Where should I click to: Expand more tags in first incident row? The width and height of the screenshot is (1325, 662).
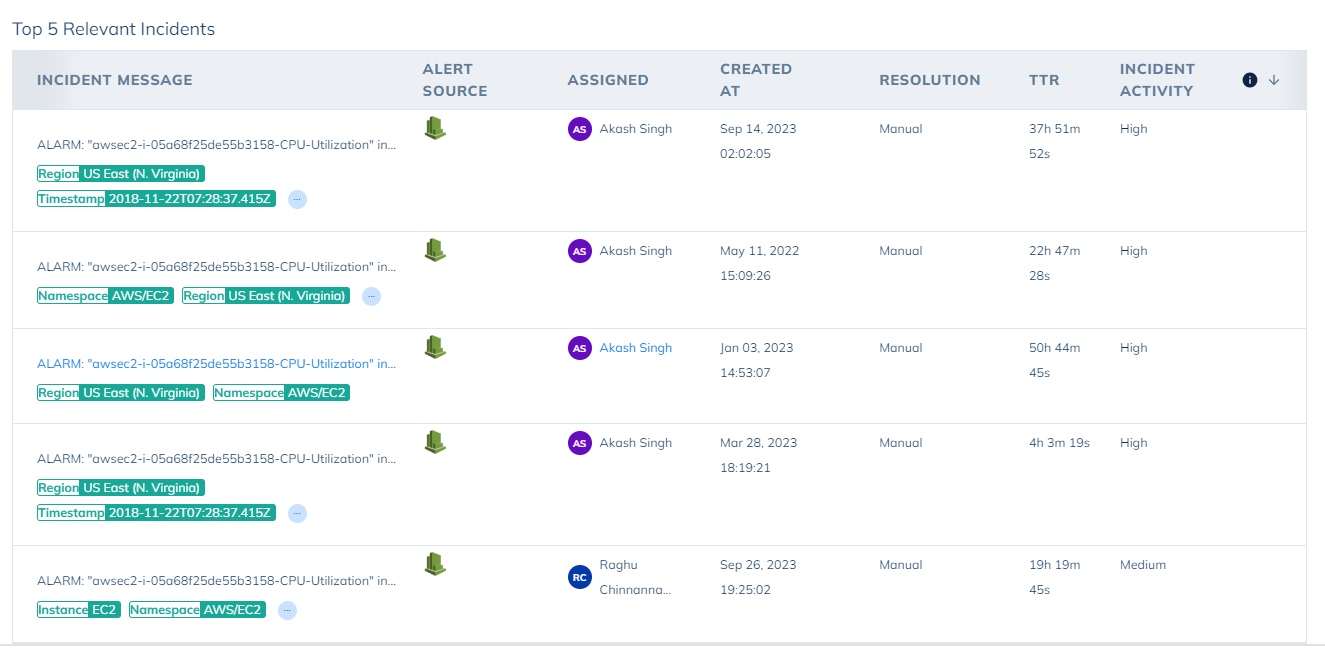click(x=297, y=199)
